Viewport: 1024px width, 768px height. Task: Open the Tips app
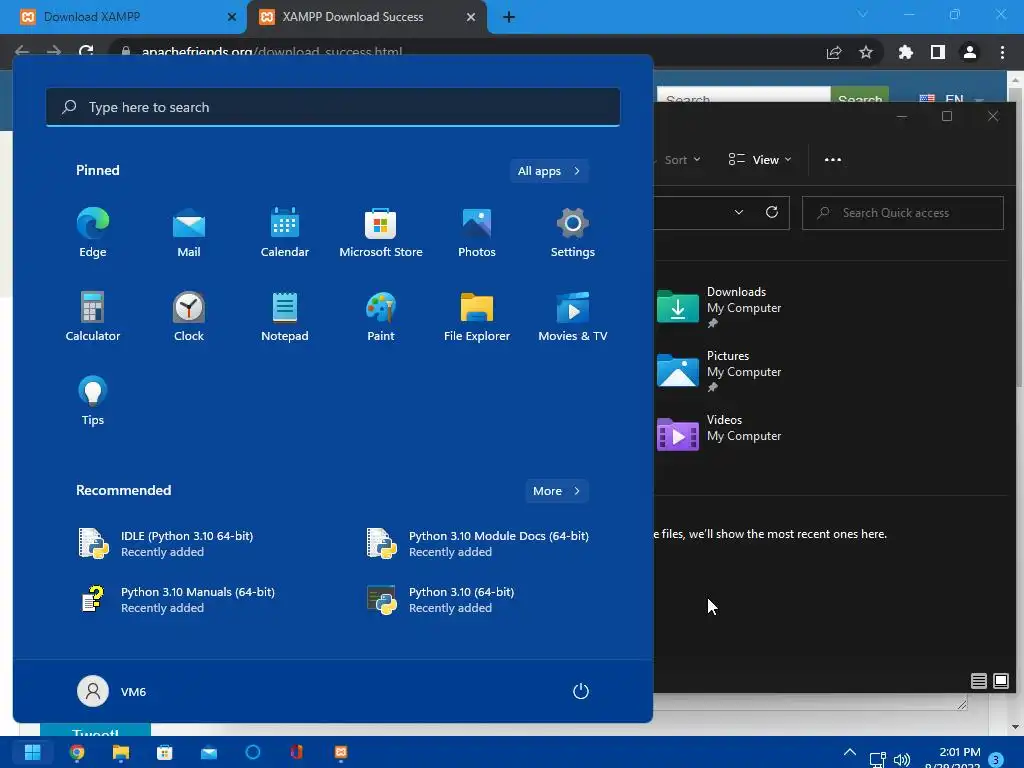(x=93, y=401)
